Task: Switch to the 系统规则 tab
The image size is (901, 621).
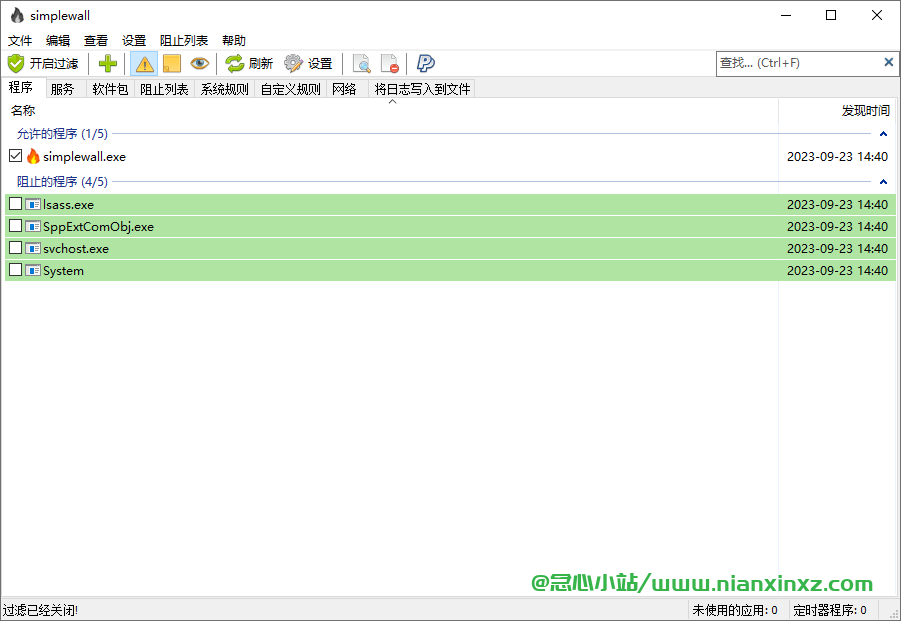Action: coord(225,89)
